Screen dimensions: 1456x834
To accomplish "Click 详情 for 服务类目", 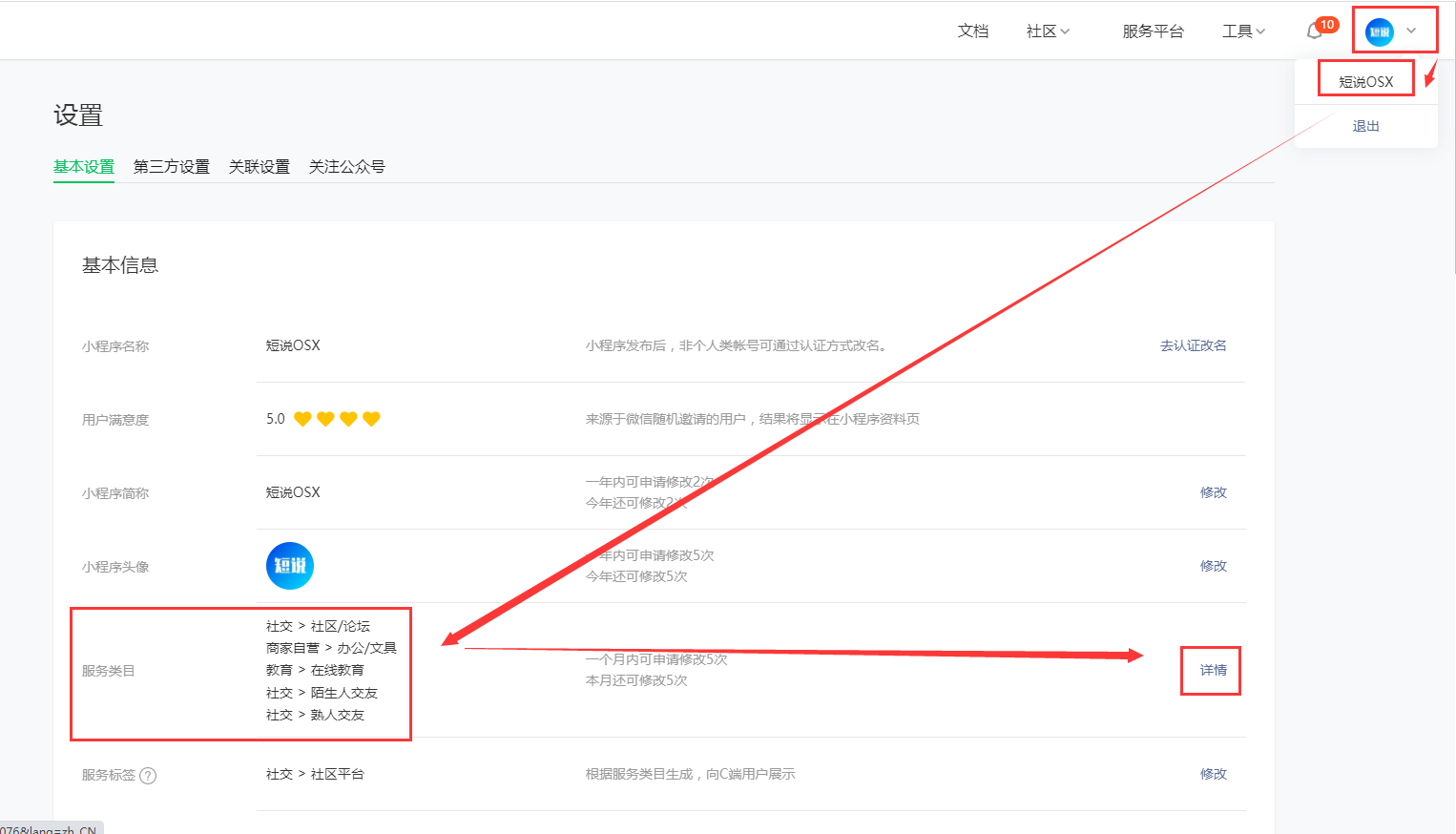I will pos(1214,670).
